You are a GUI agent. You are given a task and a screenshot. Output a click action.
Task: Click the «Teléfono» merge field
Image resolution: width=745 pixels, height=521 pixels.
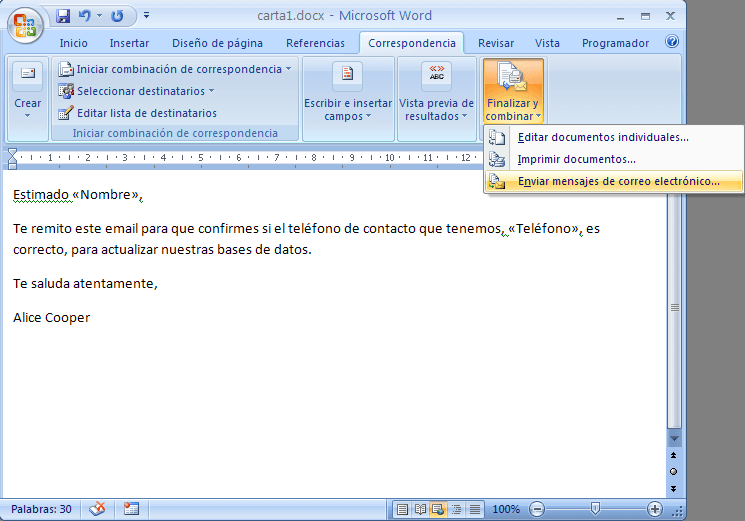(544, 229)
